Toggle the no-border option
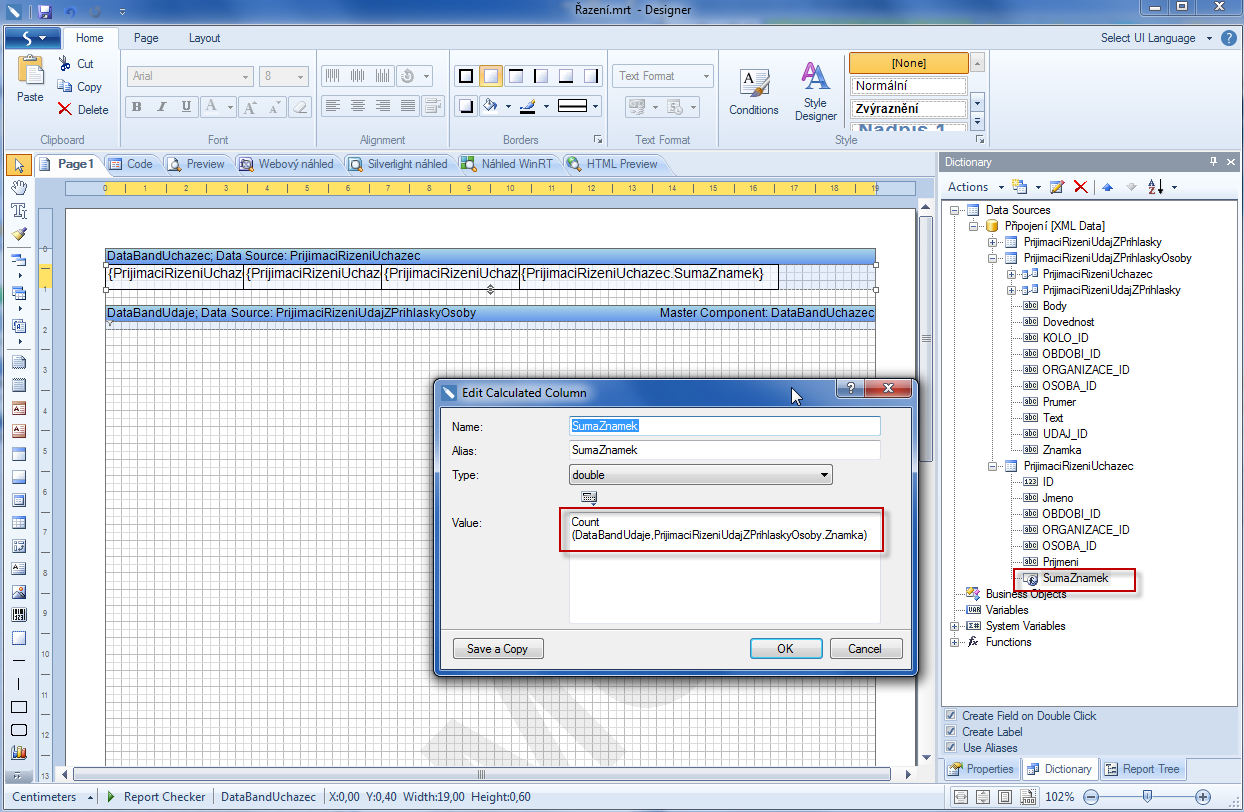Image resolution: width=1244 pixels, height=812 pixels. (491, 76)
